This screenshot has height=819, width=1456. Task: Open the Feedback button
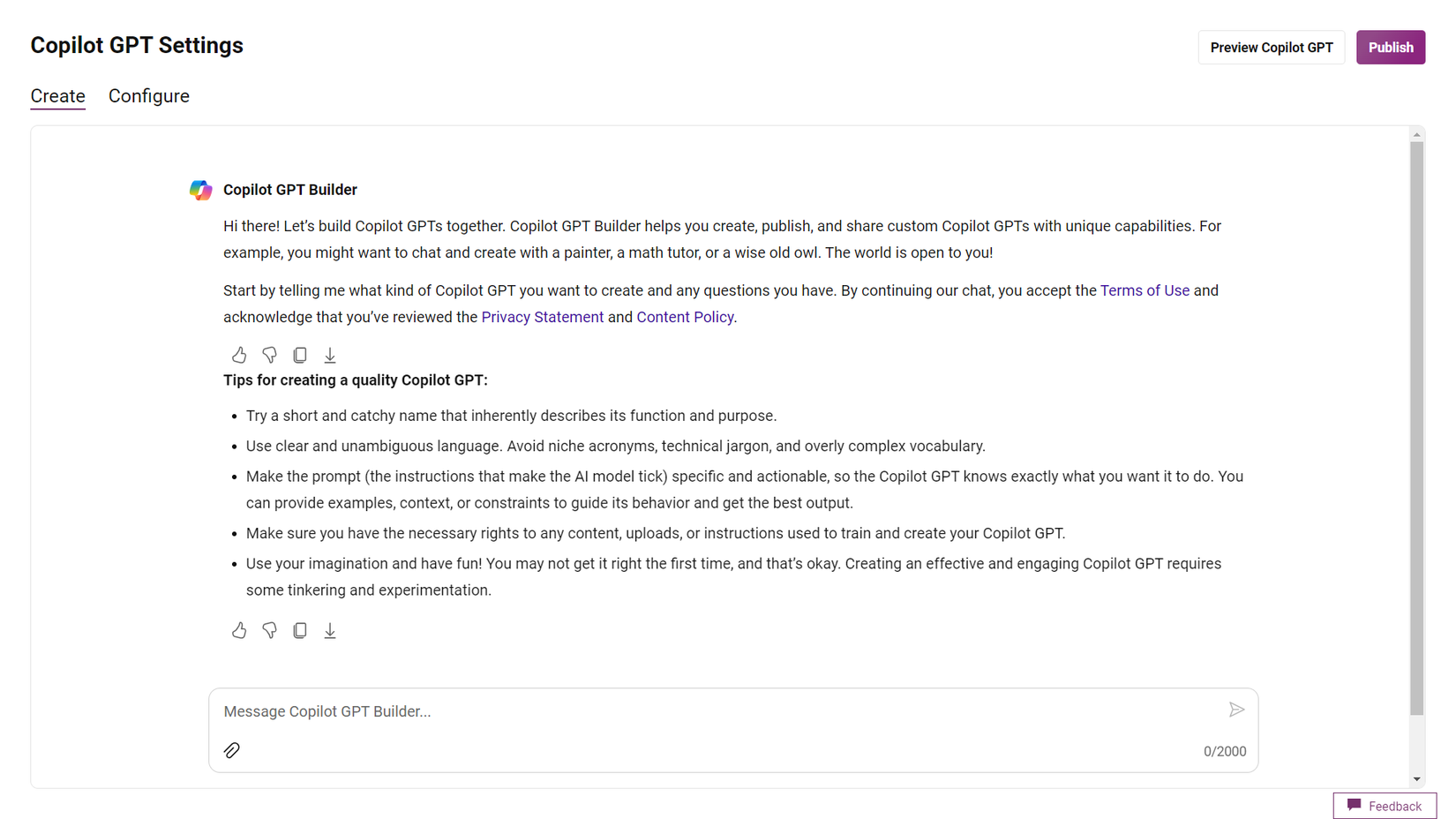(x=1385, y=806)
